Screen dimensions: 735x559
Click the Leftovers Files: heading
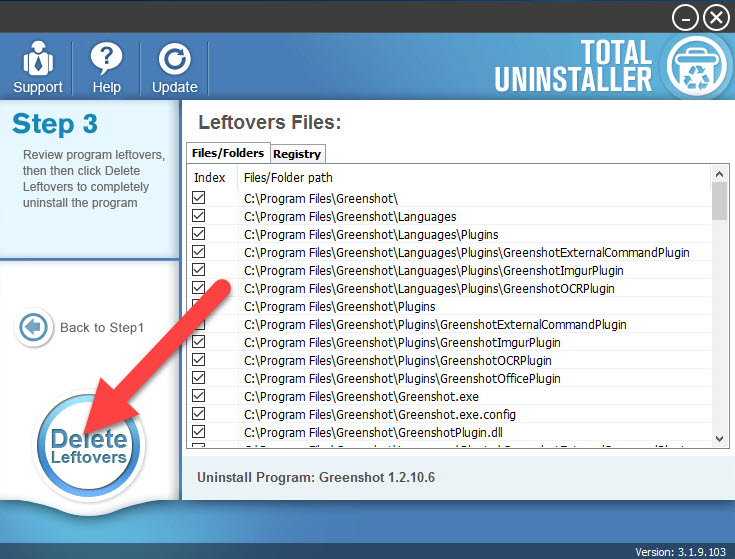pos(270,122)
